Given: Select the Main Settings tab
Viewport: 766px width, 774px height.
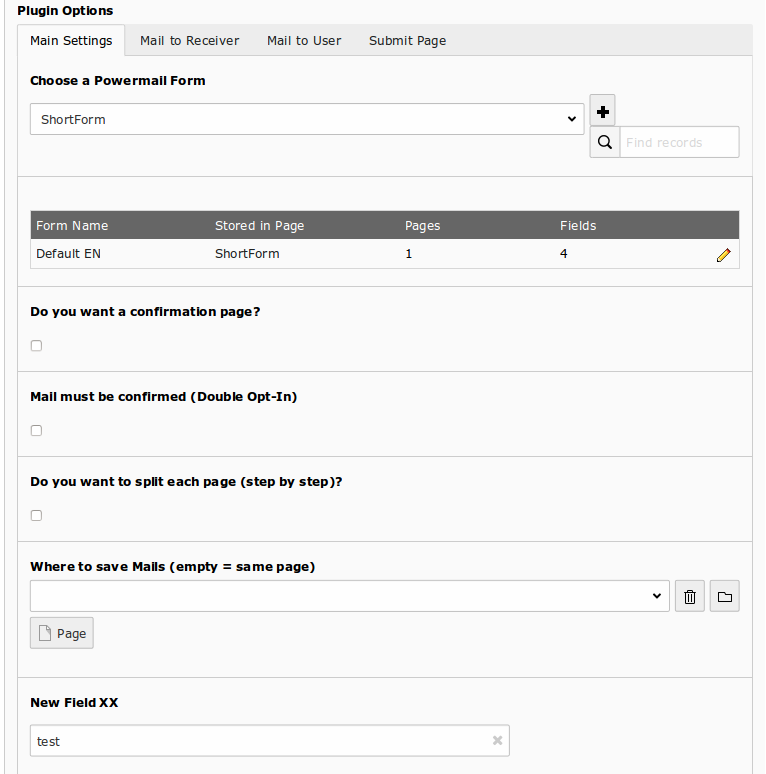Looking at the screenshot, I should point(71,41).
